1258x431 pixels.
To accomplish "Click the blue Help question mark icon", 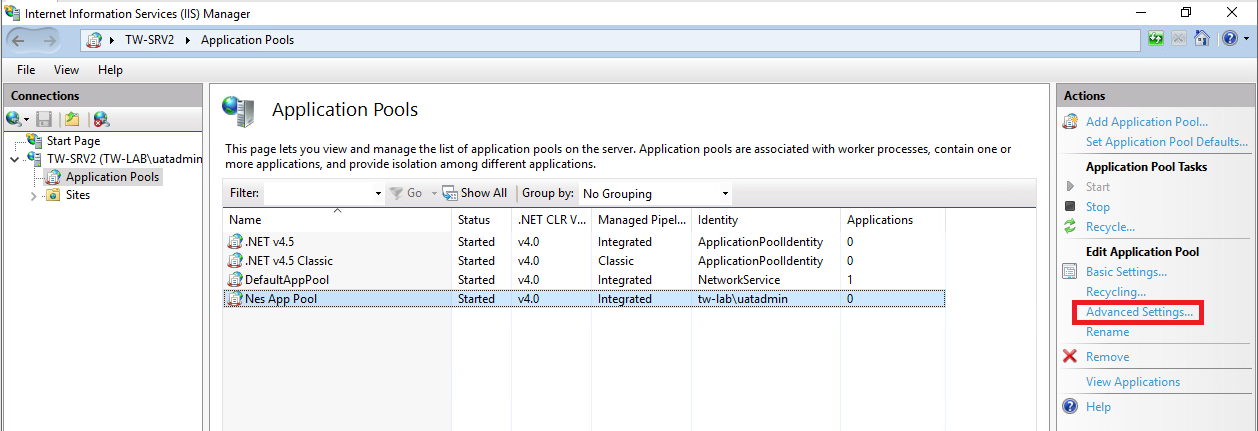I will pos(1070,407).
